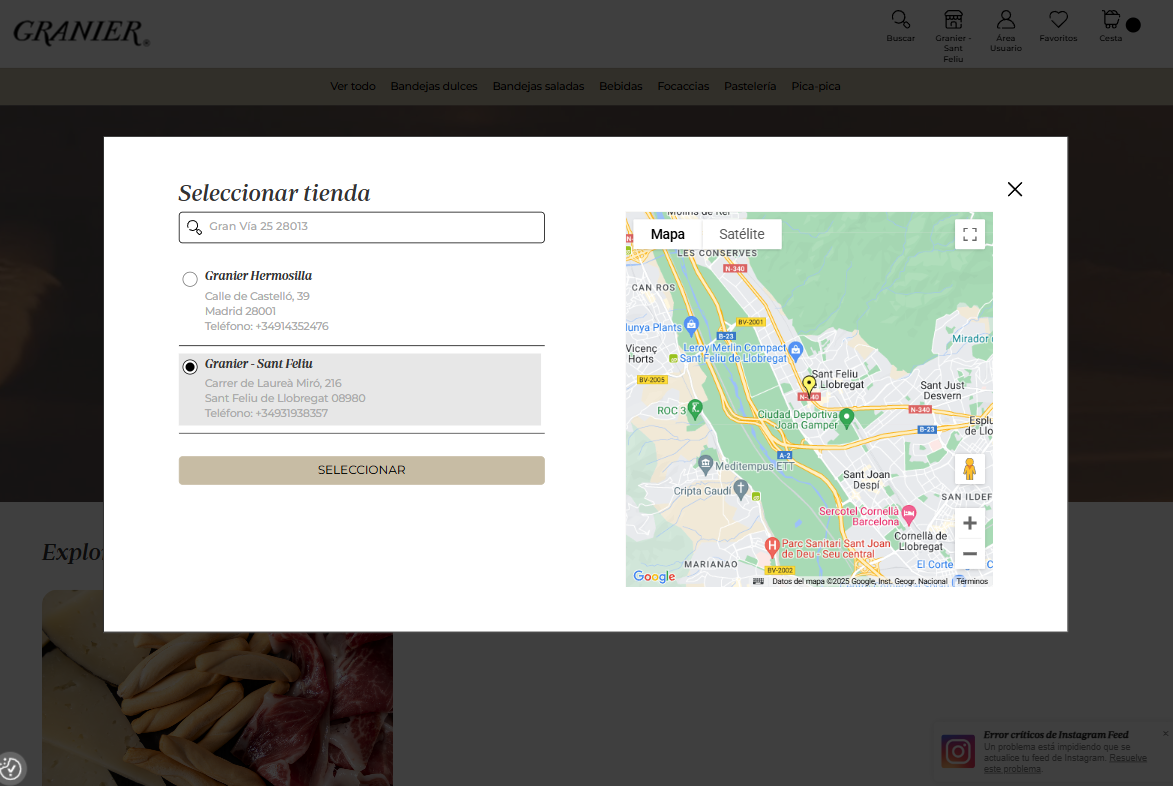Click the Leroy Merlin Compact map marker
Viewport: 1173px width, 786px height.
(796, 349)
